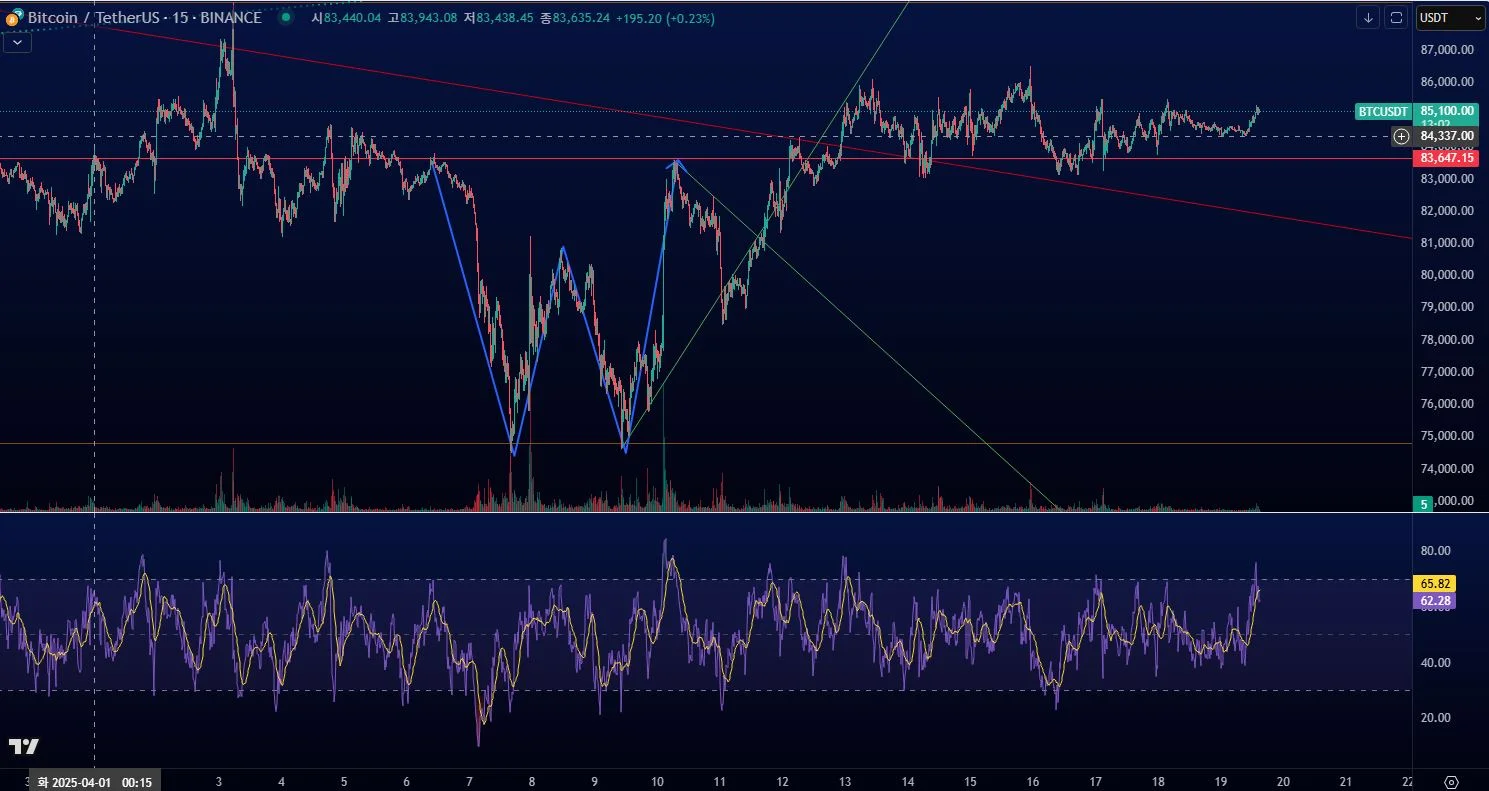The image size is (1489, 791).
Task: Collapse the legend with the chevron button
Action: pyautogui.click(x=18, y=42)
